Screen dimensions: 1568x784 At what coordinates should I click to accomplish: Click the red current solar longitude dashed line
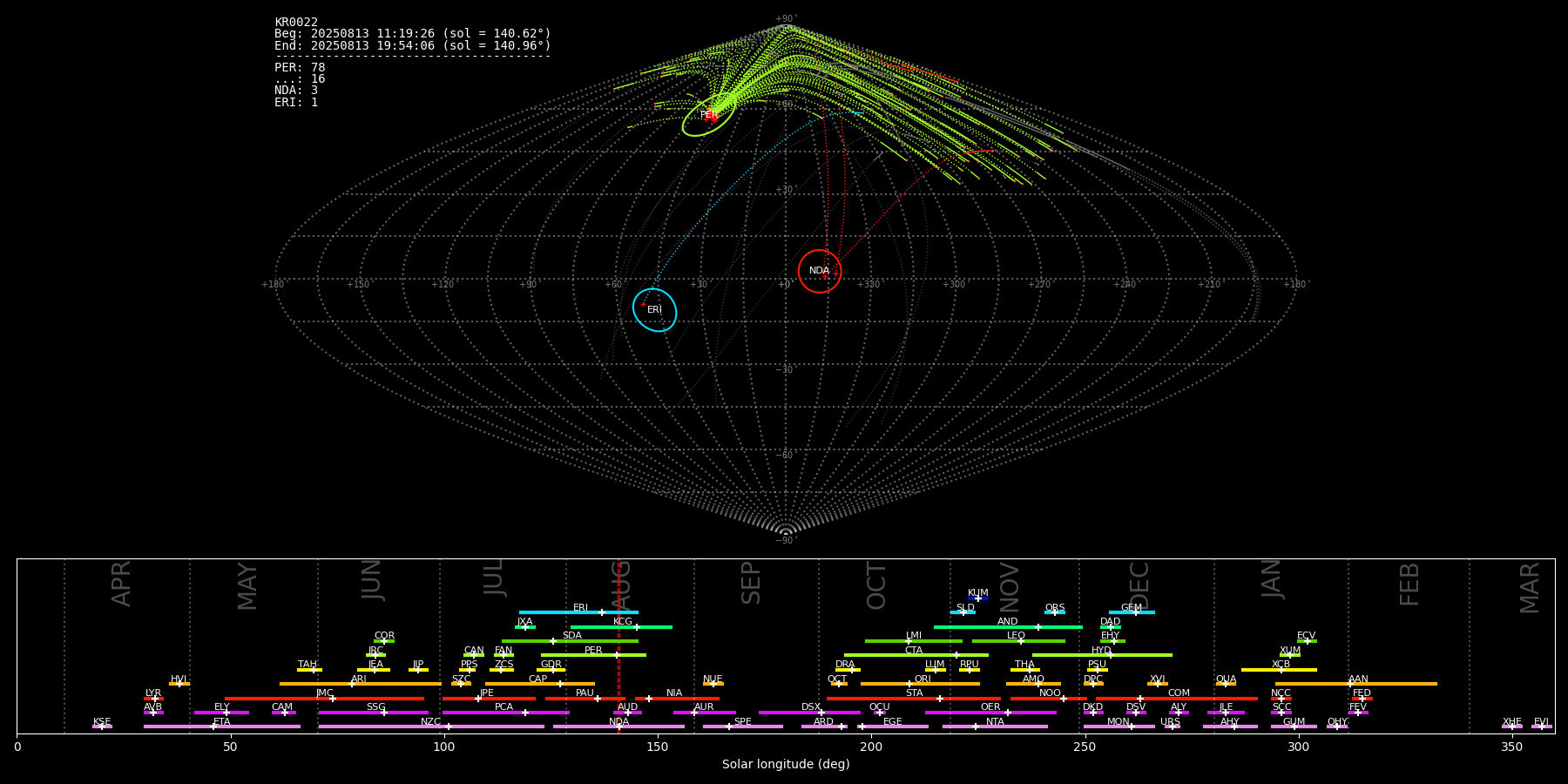tap(619, 645)
